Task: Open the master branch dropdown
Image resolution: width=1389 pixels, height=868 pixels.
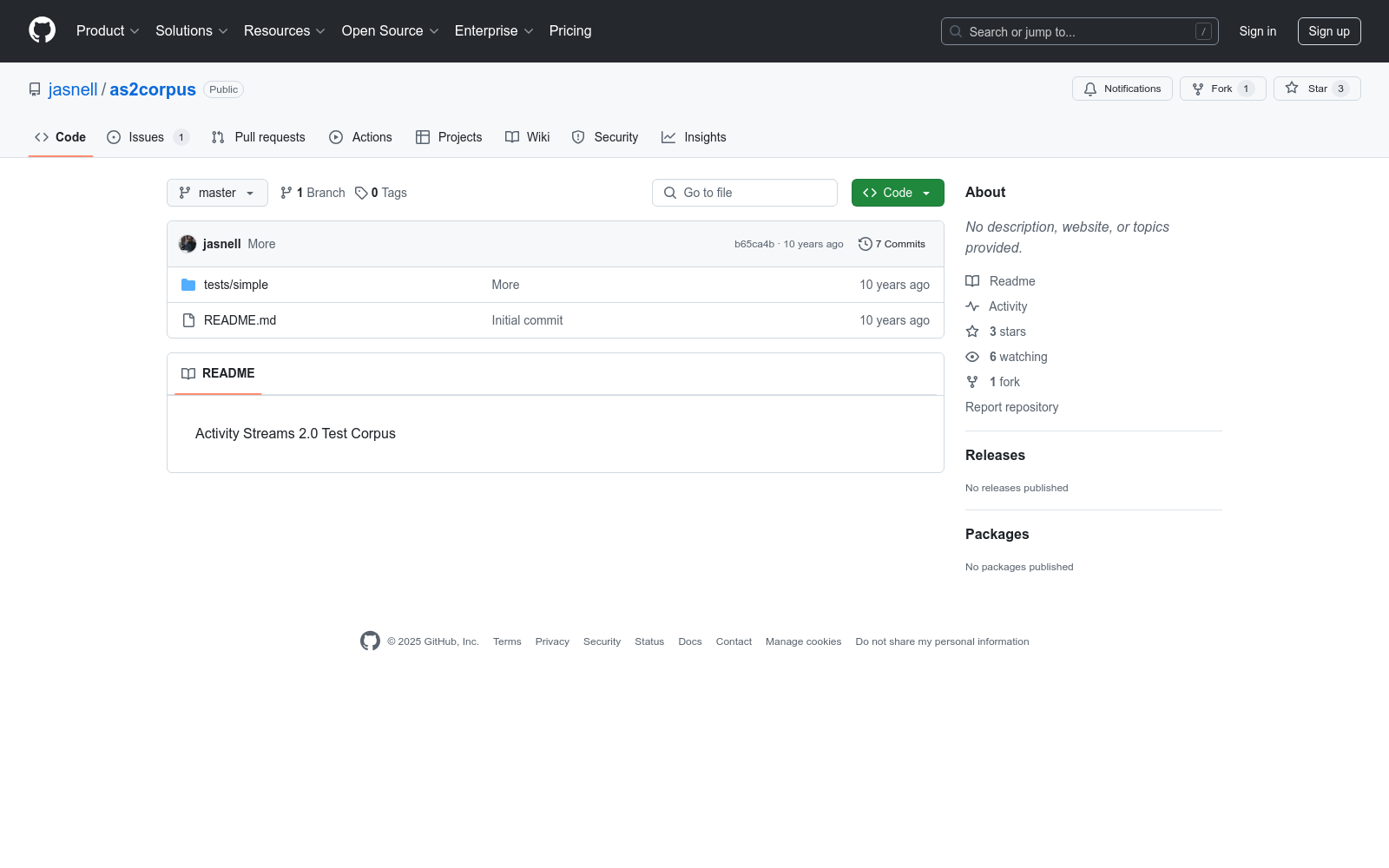Action: click(217, 193)
